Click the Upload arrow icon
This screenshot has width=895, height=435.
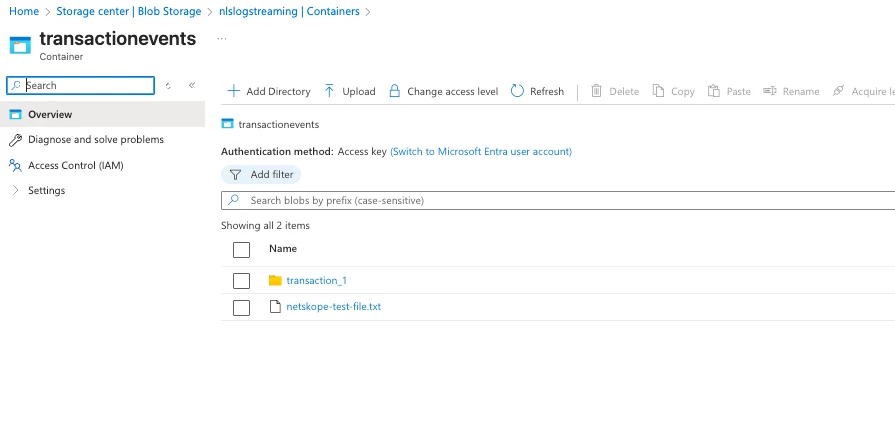pyautogui.click(x=330, y=91)
